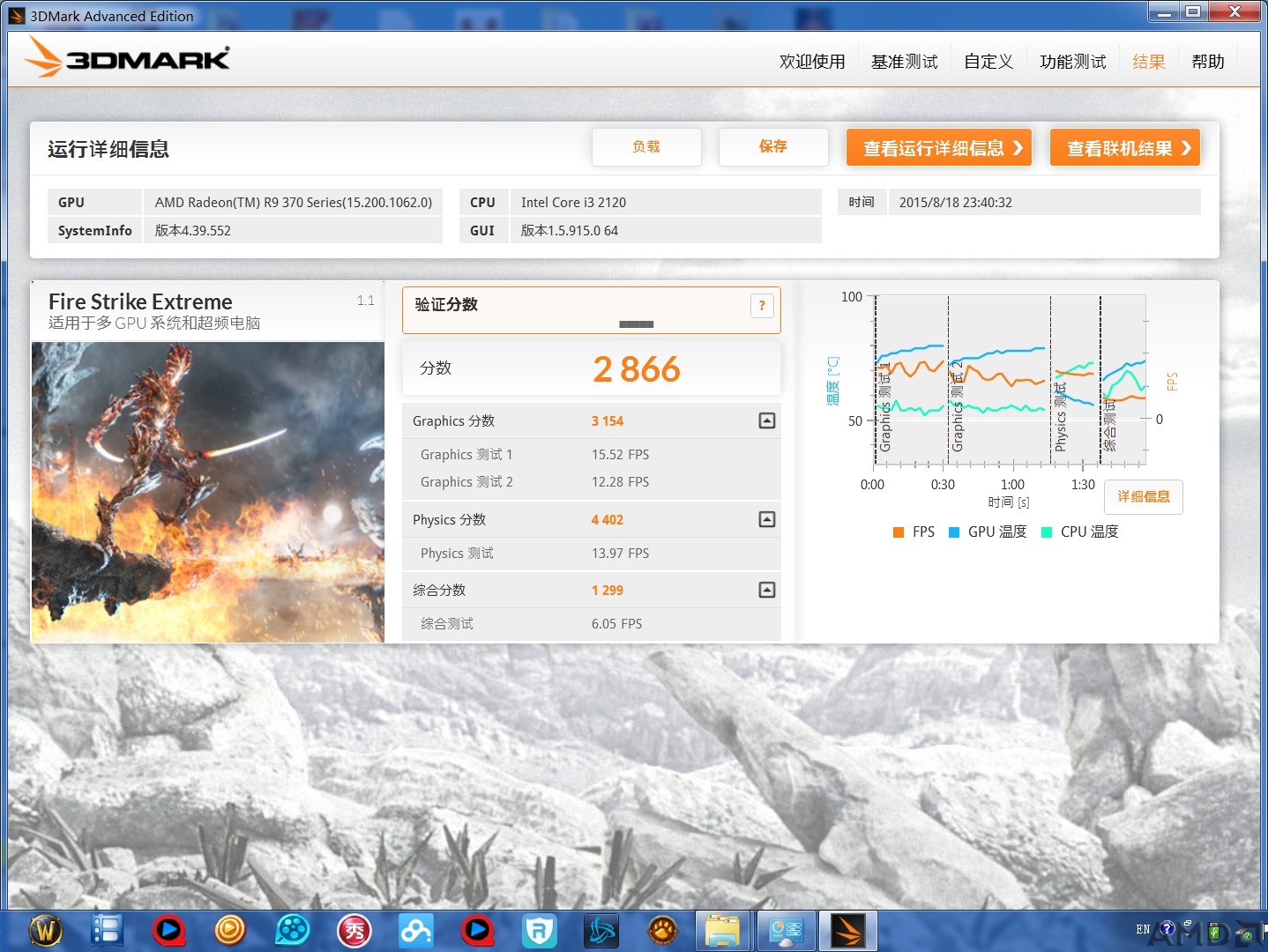Open the World of Warcraft taskbar icon
1268x952 pixels.
[x=46, y=930]
